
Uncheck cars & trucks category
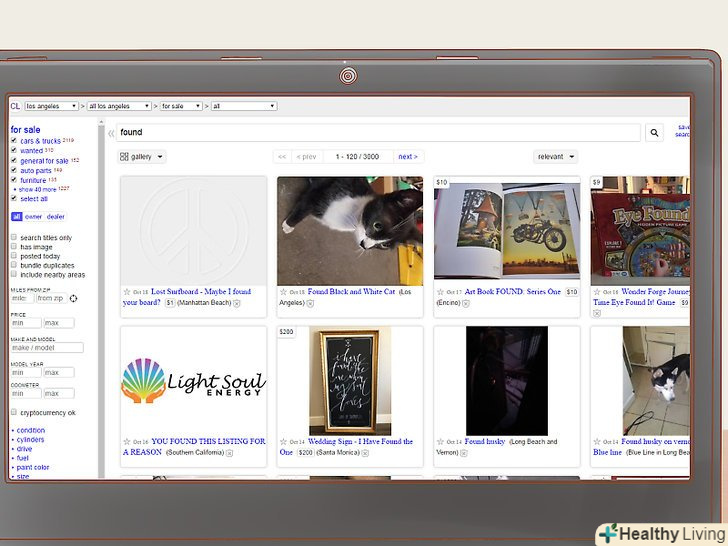14,140
